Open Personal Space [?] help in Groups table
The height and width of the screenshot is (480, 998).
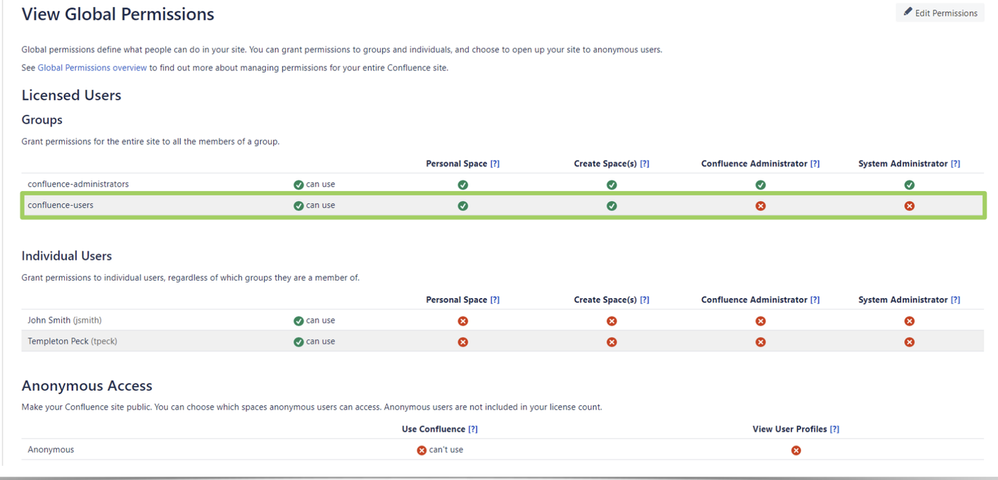click(x=495, y=164)
